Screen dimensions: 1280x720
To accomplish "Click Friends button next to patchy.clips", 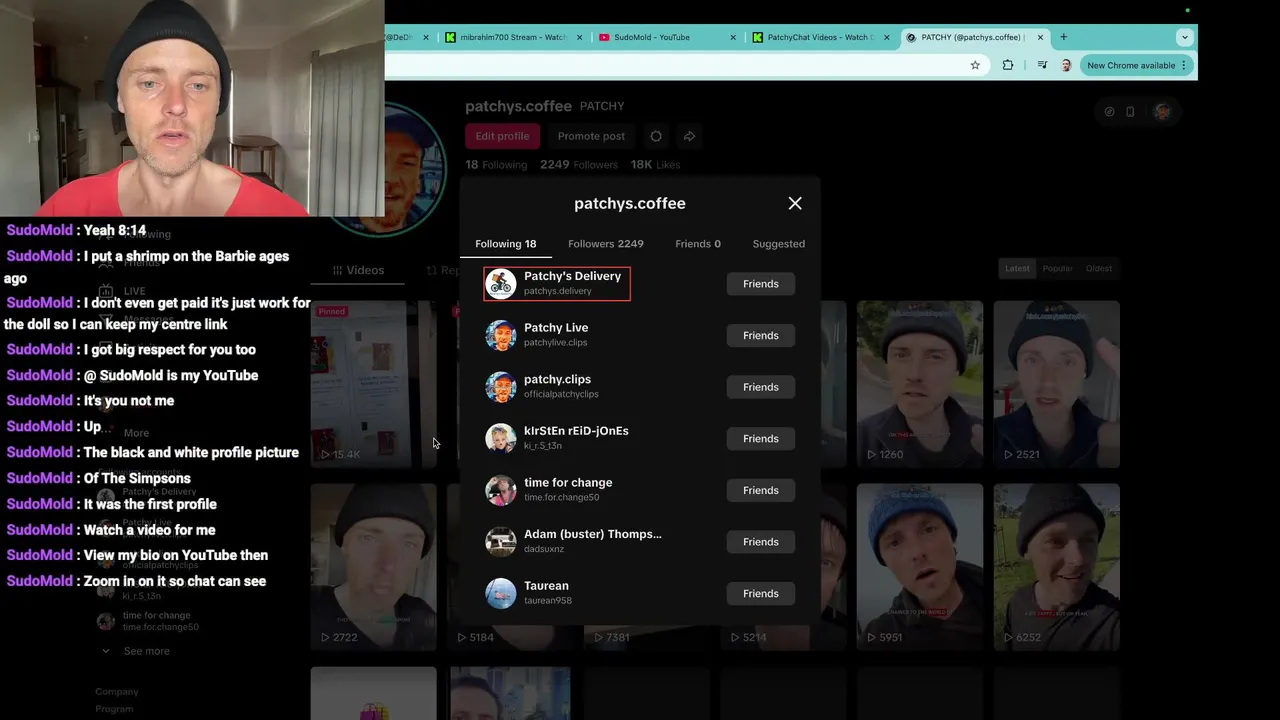I will (761, 387).
